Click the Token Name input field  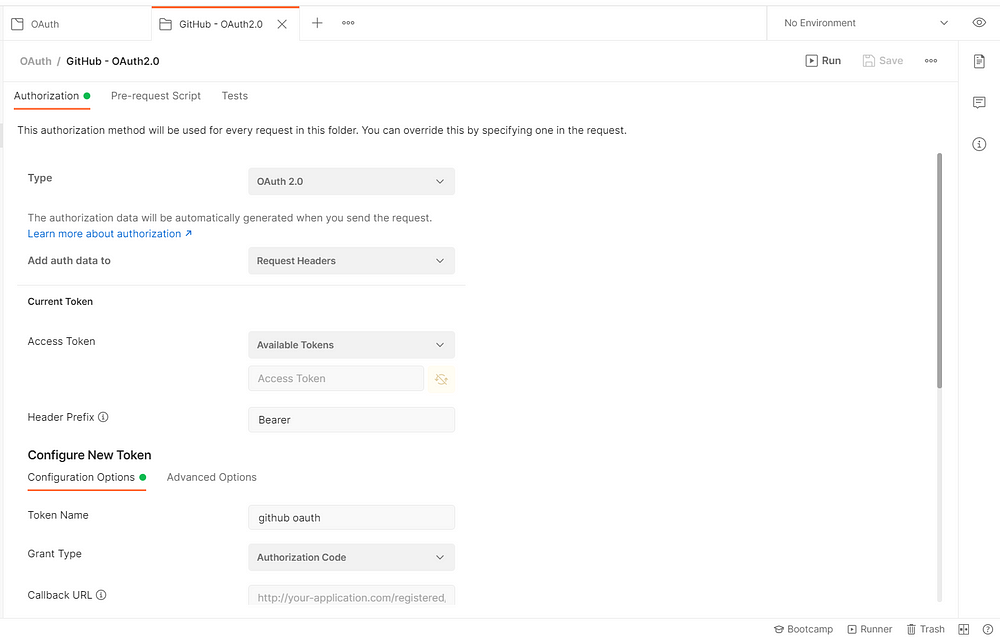point(351,518)
